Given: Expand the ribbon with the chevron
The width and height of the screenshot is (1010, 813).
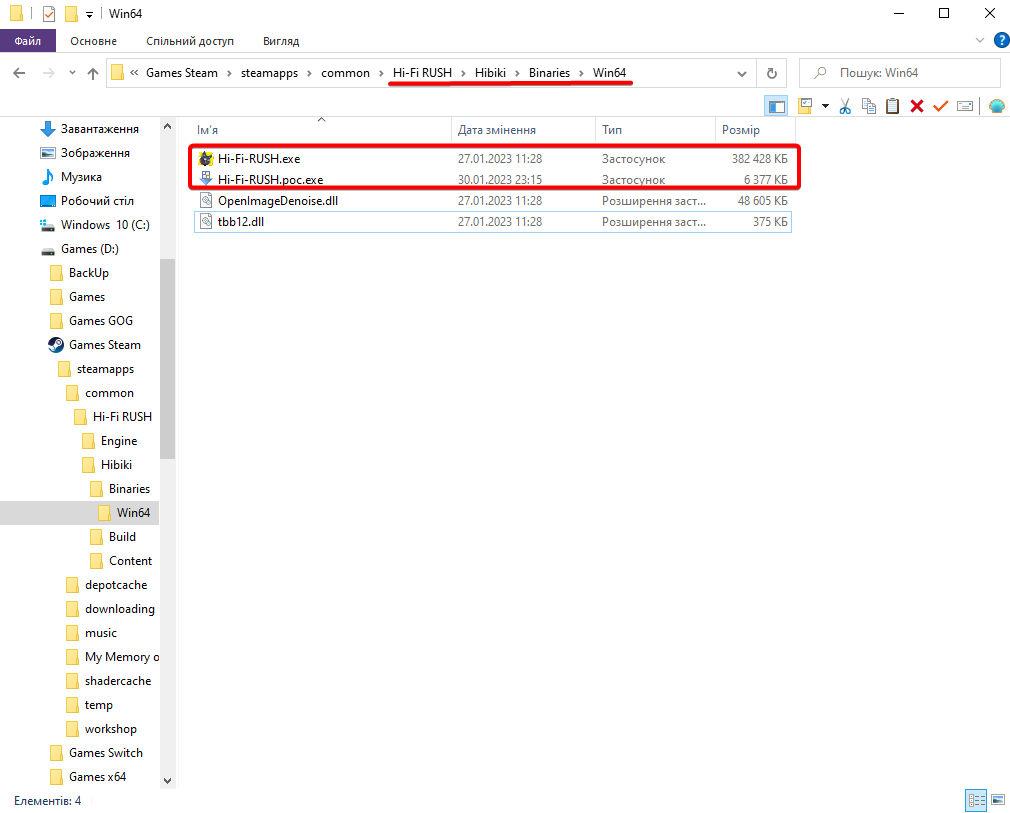Looking at the screenshot, I should click(980, 40).
